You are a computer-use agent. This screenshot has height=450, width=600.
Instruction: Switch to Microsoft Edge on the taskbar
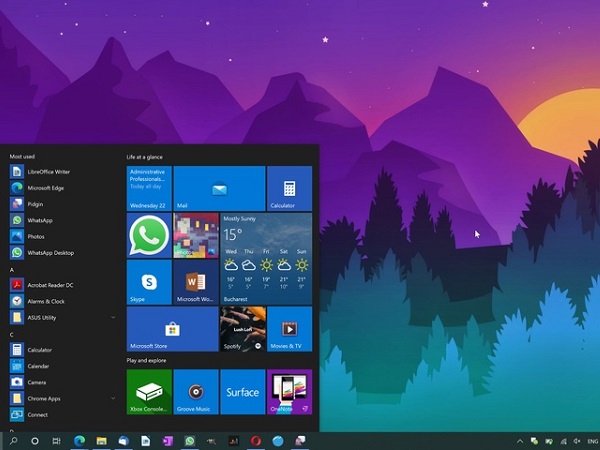(x=79, y=441)
